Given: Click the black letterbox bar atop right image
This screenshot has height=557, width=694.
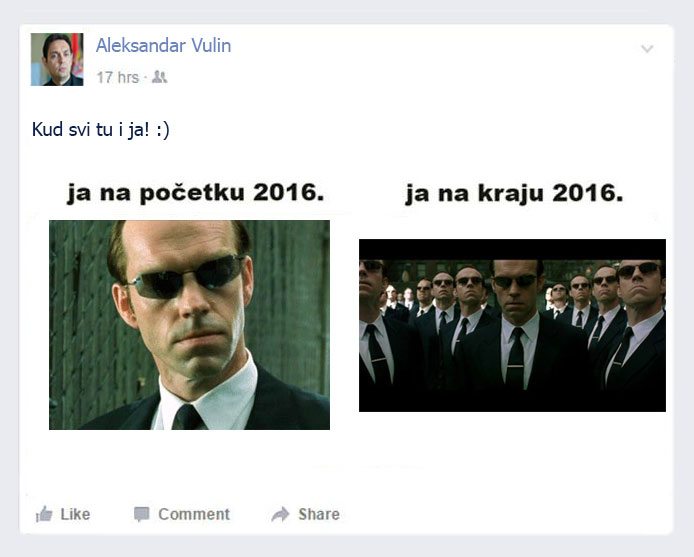Looking at the screenshot, I should (x=512, y=249).
